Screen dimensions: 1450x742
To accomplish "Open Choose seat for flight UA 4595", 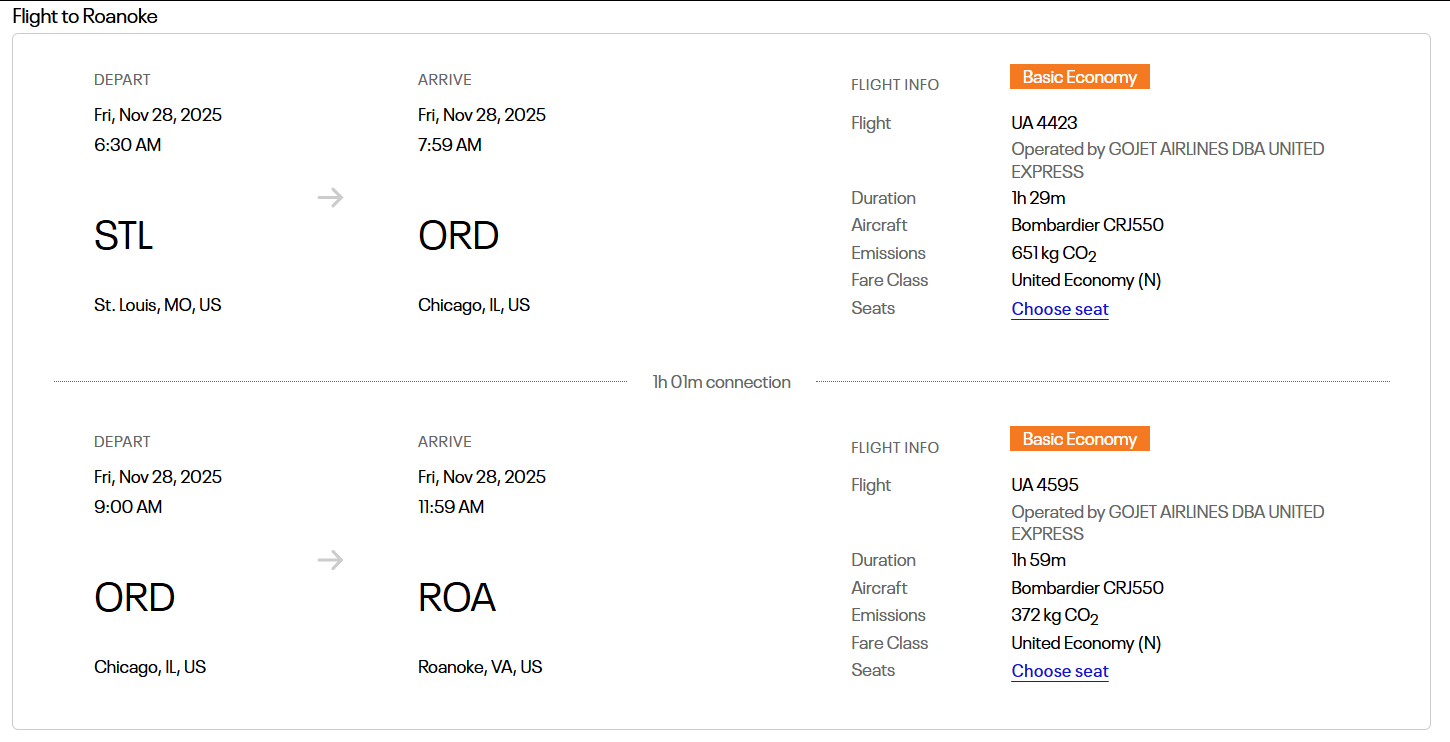I will pyautogui.click(x=1059, y=671).
